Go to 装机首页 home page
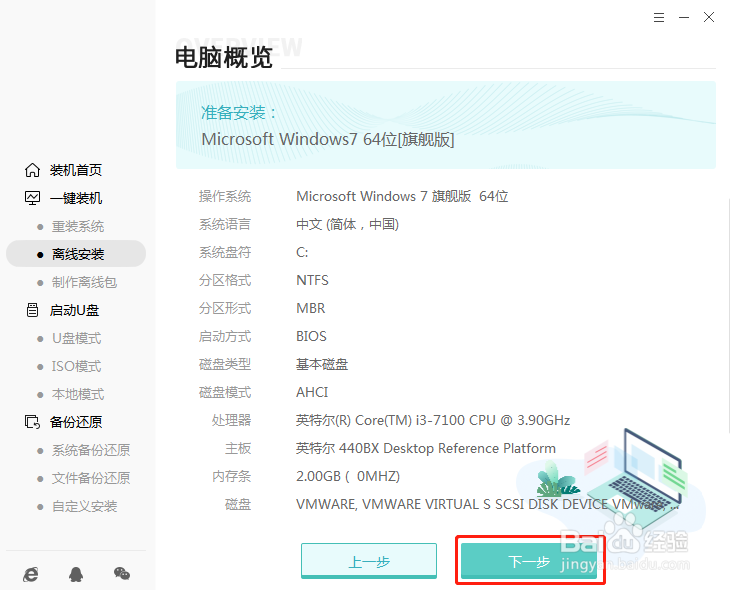Image resolution: width=730 pixels, height=590 pixels. (76, 170)
